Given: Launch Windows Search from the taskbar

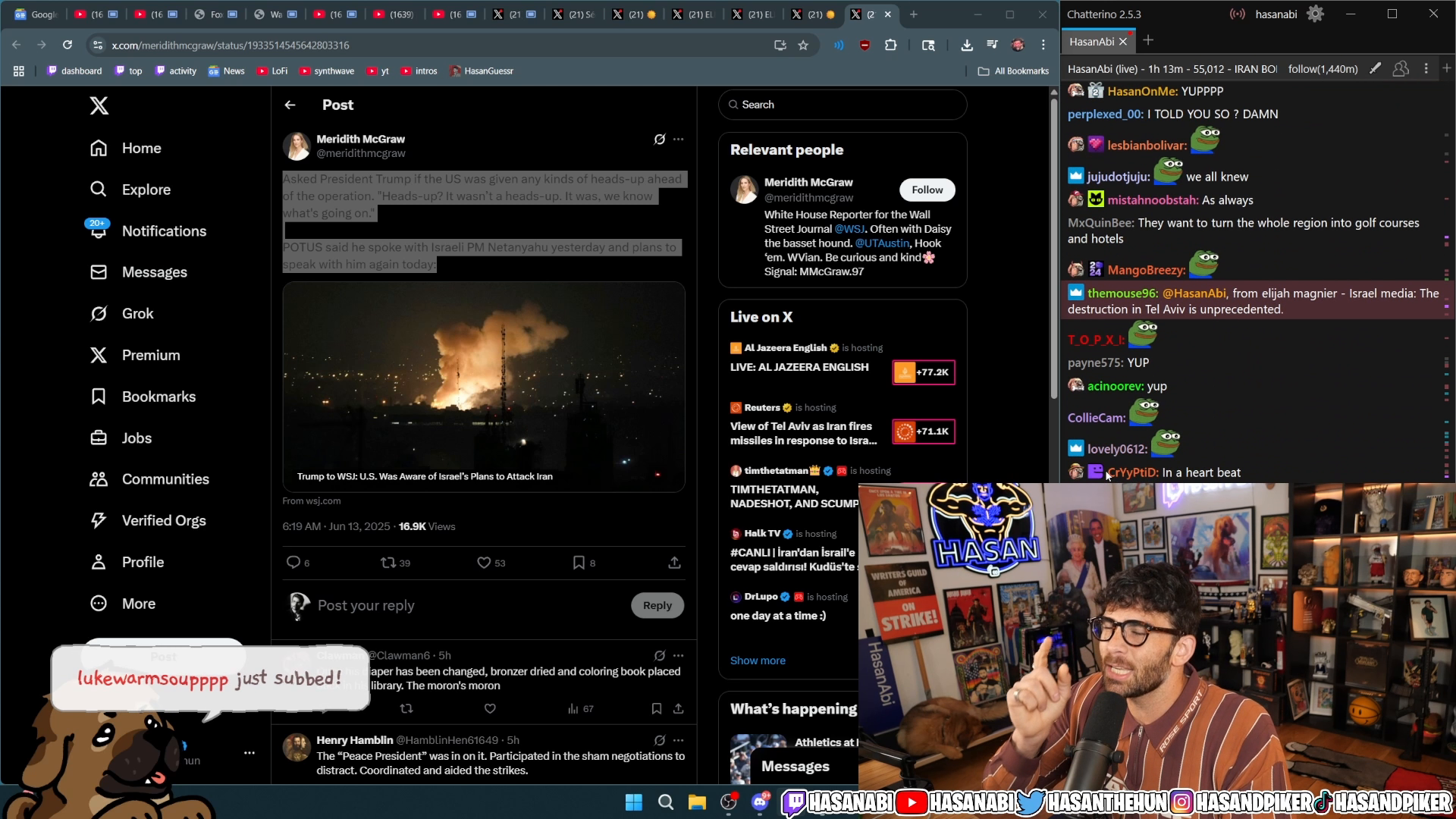Looking at the screenshot, I should click(665, 802).
